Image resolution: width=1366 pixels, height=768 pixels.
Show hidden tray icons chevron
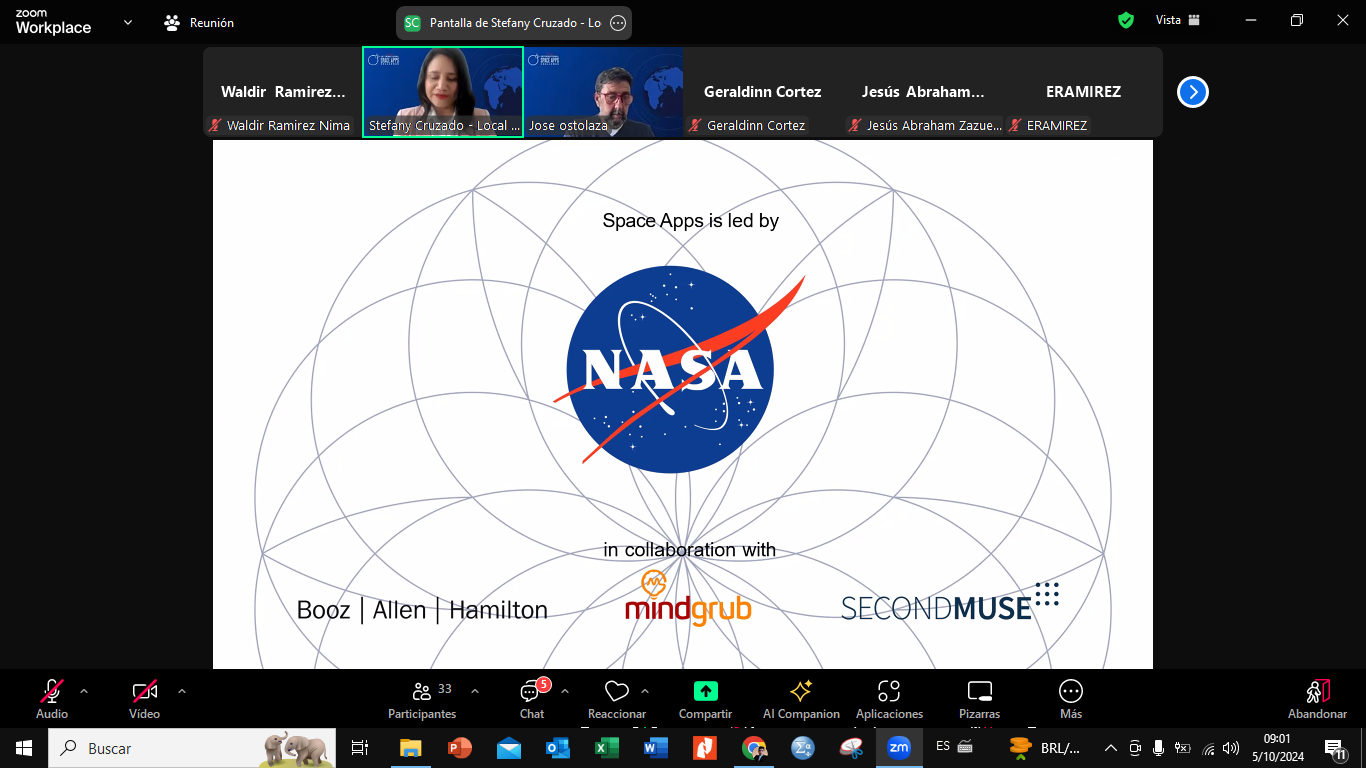pos(1110,748)
